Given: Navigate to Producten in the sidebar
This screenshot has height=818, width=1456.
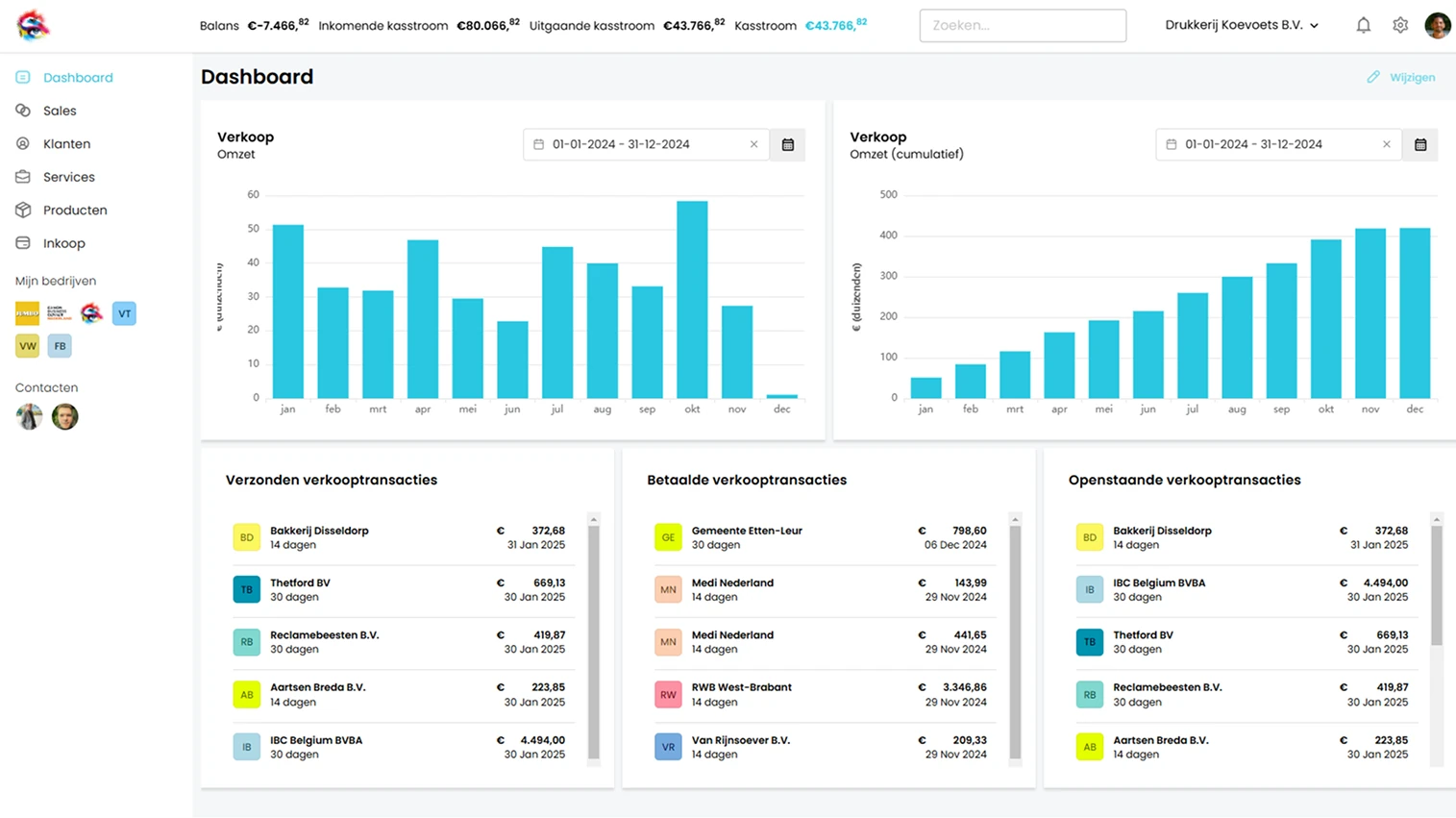Looking at the screenshot, I should (75, 211).
